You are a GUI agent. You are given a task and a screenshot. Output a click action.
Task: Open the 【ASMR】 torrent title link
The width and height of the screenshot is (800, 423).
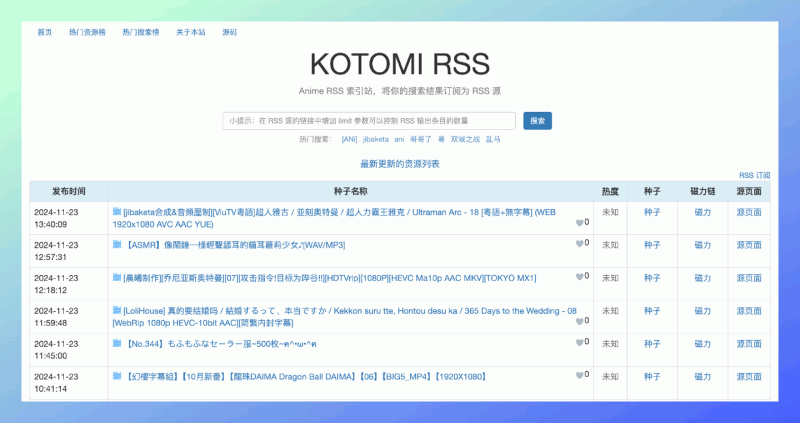pos(235,245)
